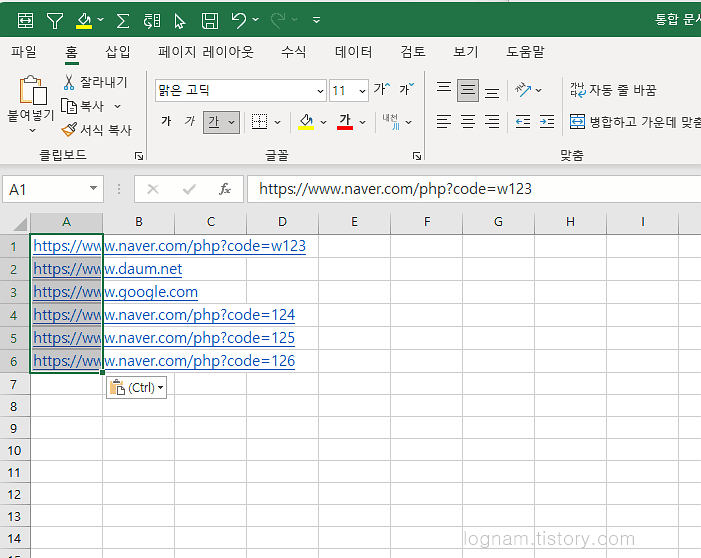Click the align left icon
The width and height of the screenshot is (701, 558).
443,122
